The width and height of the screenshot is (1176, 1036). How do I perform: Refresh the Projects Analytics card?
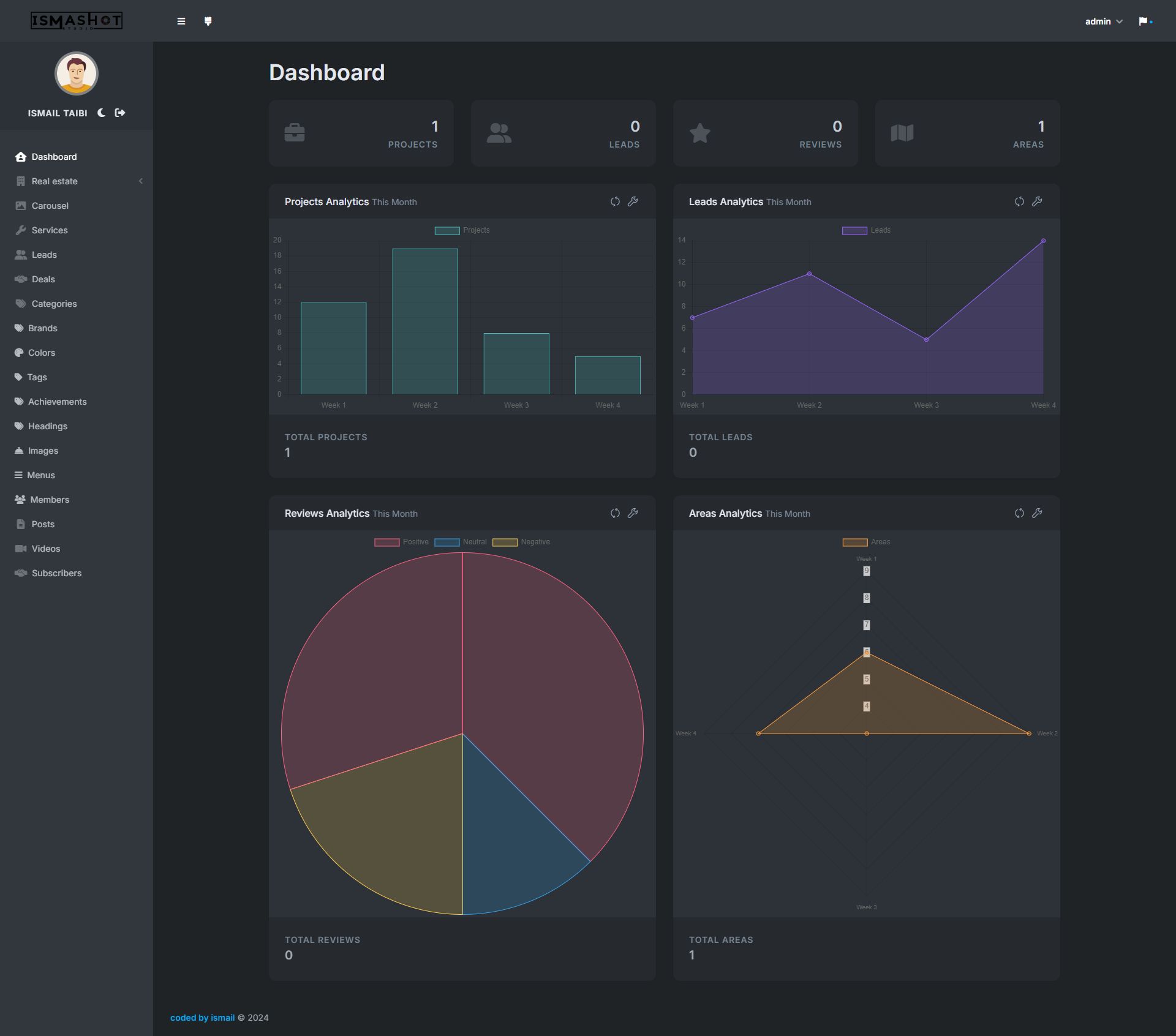615,201
